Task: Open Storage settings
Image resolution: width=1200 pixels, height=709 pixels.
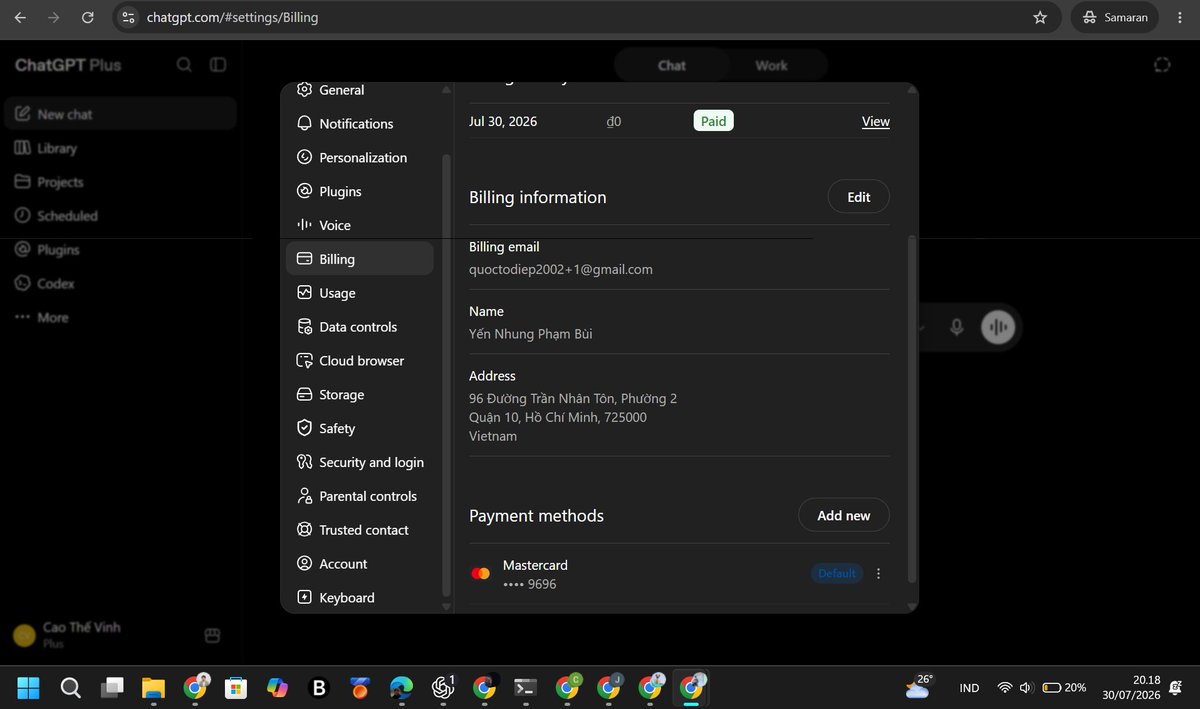Action: click(360, 395)
